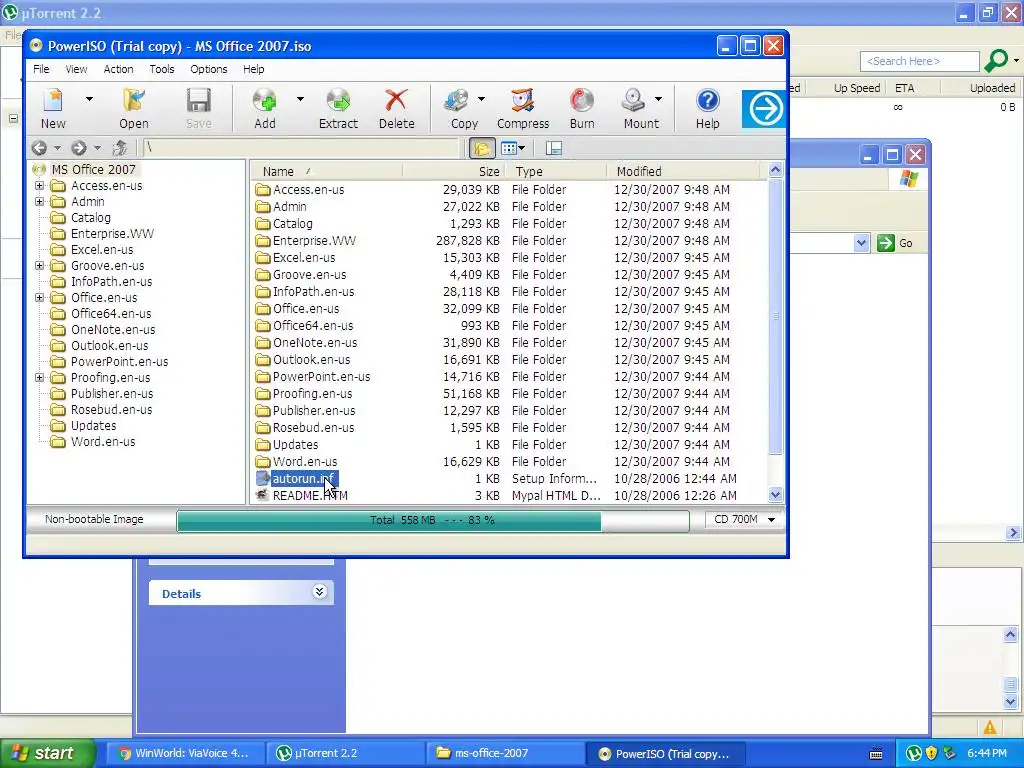Click the Burn toolbar icon
Image resolution: width=1024 pixels, height=768 pixels.
click(581, 108)
